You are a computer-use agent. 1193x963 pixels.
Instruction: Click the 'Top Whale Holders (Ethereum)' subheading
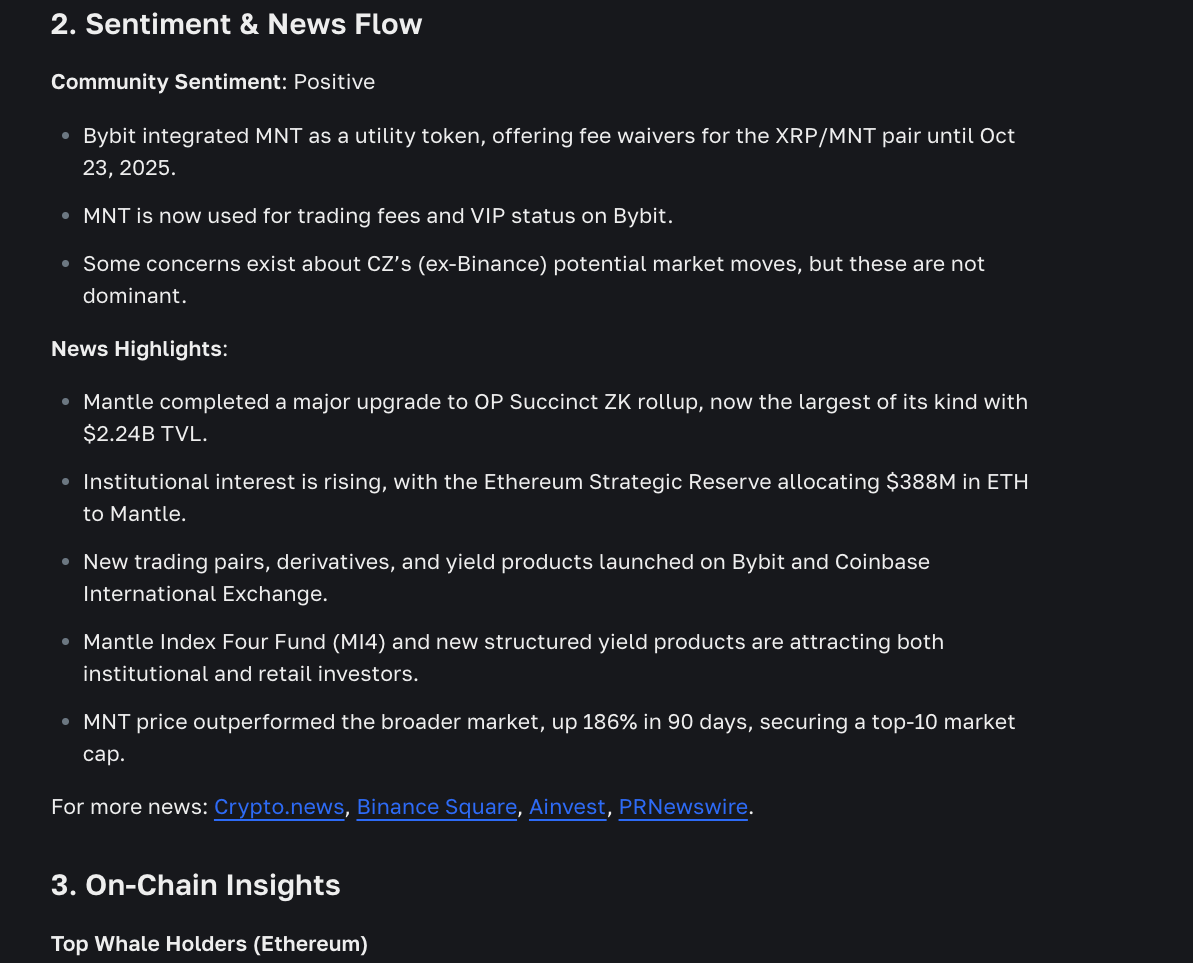click(x=209, y=943)
